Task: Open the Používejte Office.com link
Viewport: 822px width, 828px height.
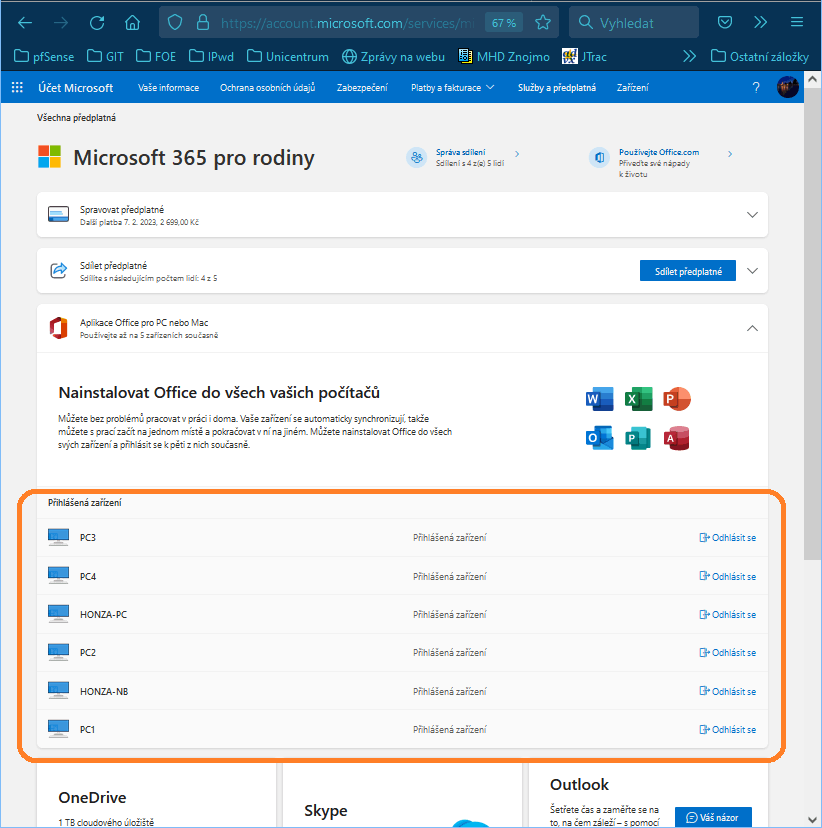Action: point(659,152)
